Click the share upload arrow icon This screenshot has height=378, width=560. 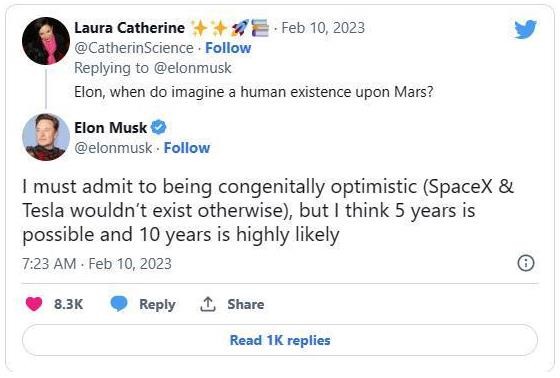coord(208,304)
